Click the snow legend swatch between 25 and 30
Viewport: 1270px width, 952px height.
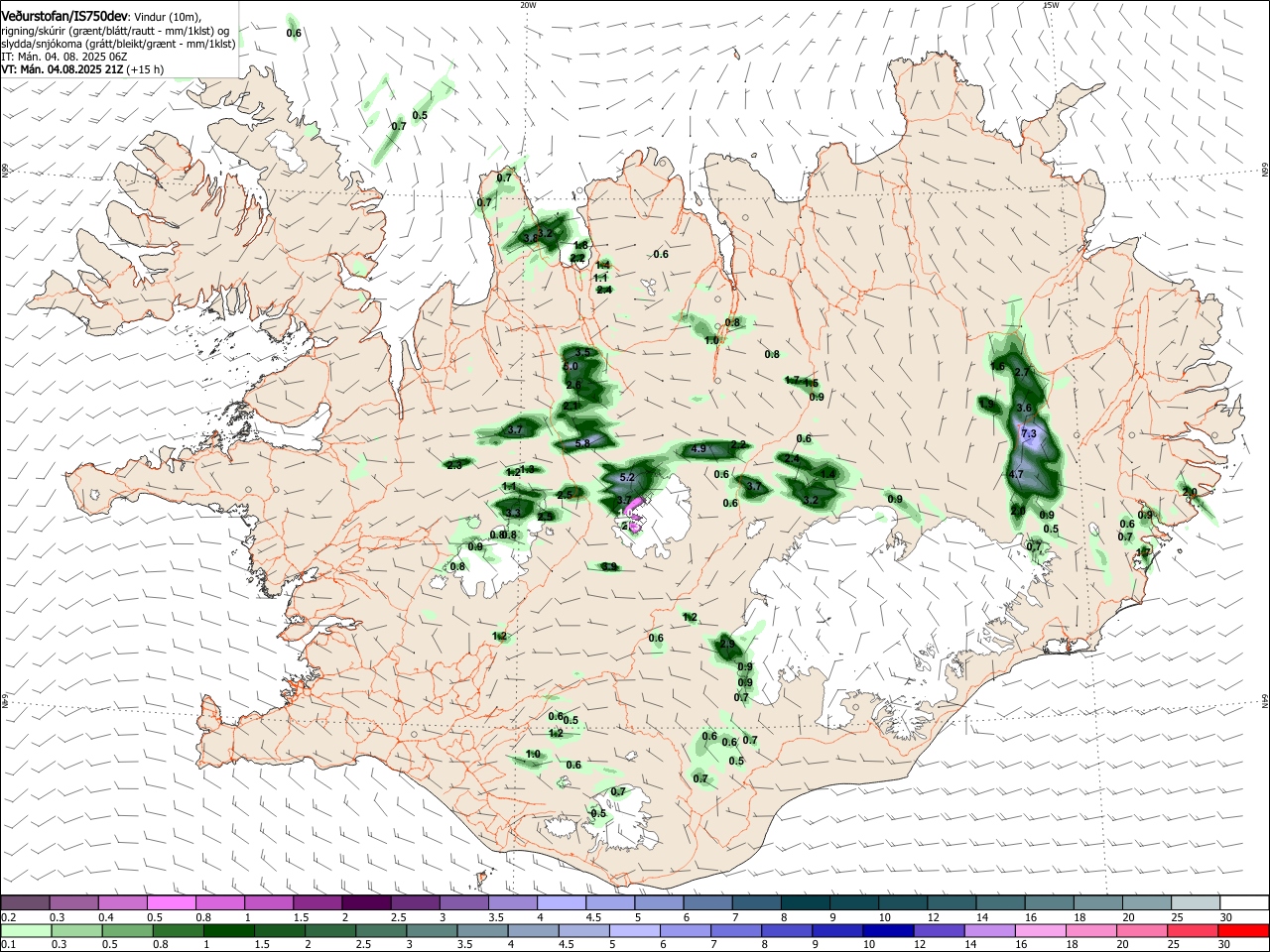pos(1196,902)
